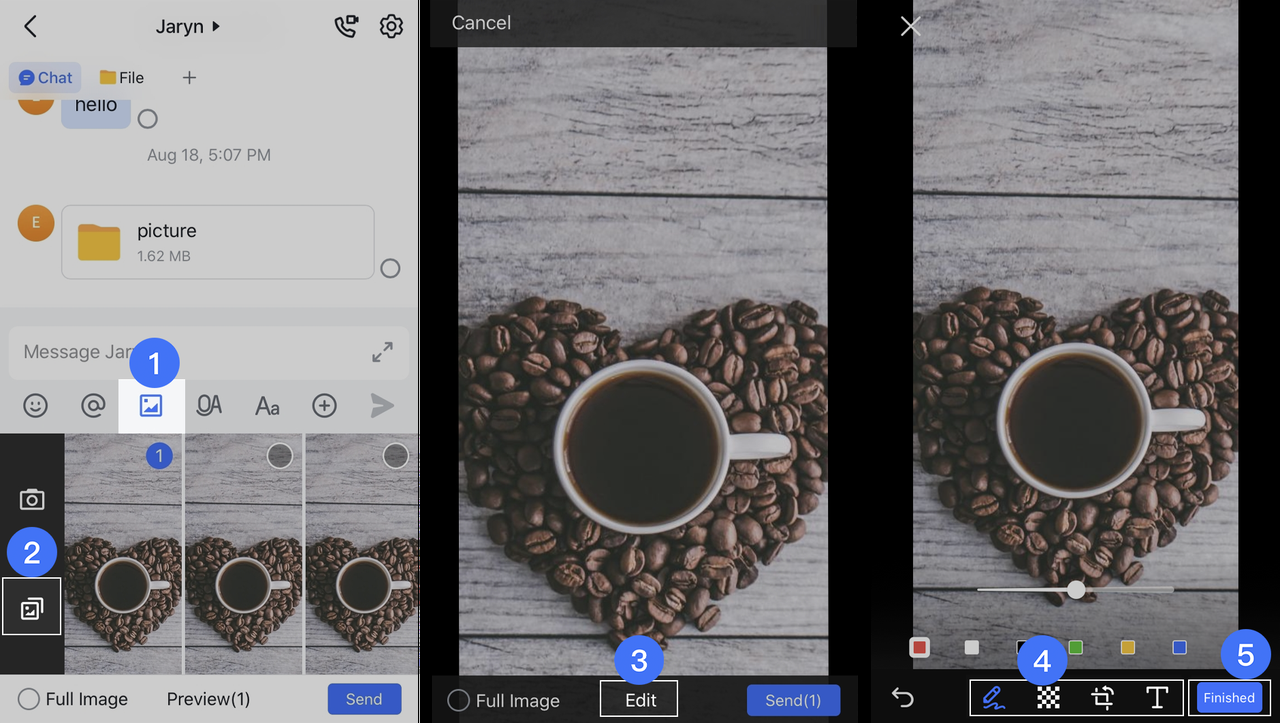Switch to the File tab
The height and width of the screenshot is (723, 1280).
tap(122, 77)
